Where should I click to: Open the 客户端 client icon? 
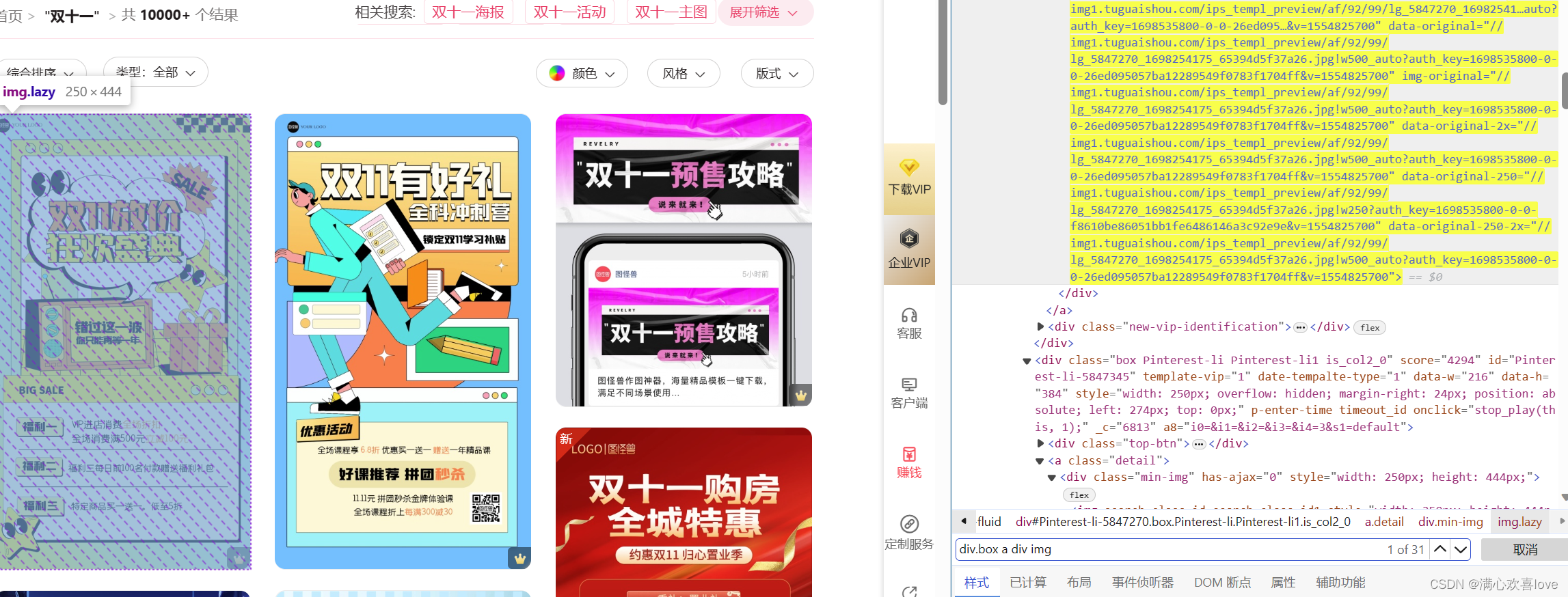[x=909, y=385]
